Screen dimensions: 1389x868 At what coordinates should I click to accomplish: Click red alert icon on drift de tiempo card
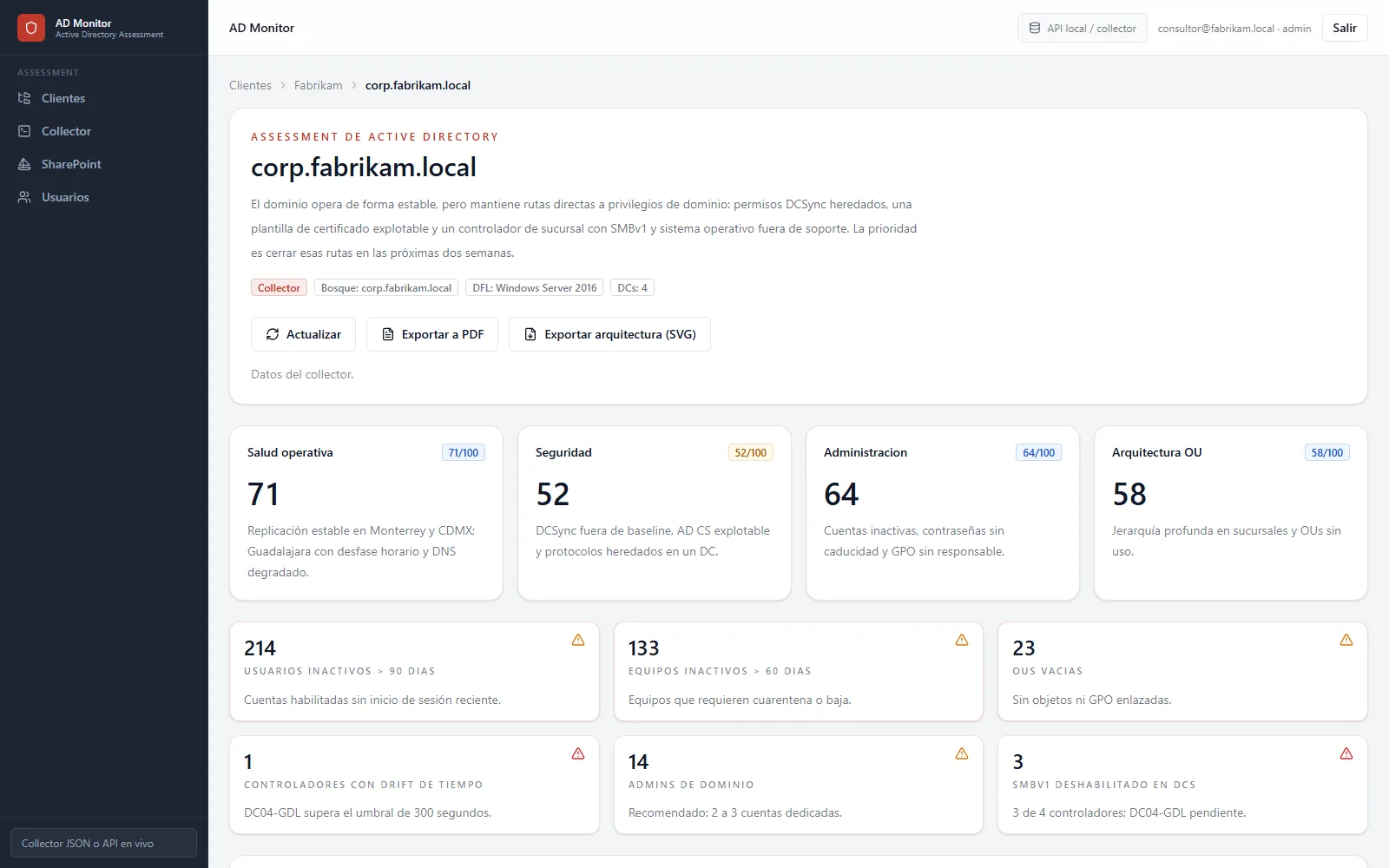pyautogui.click(x=578, y=753)
